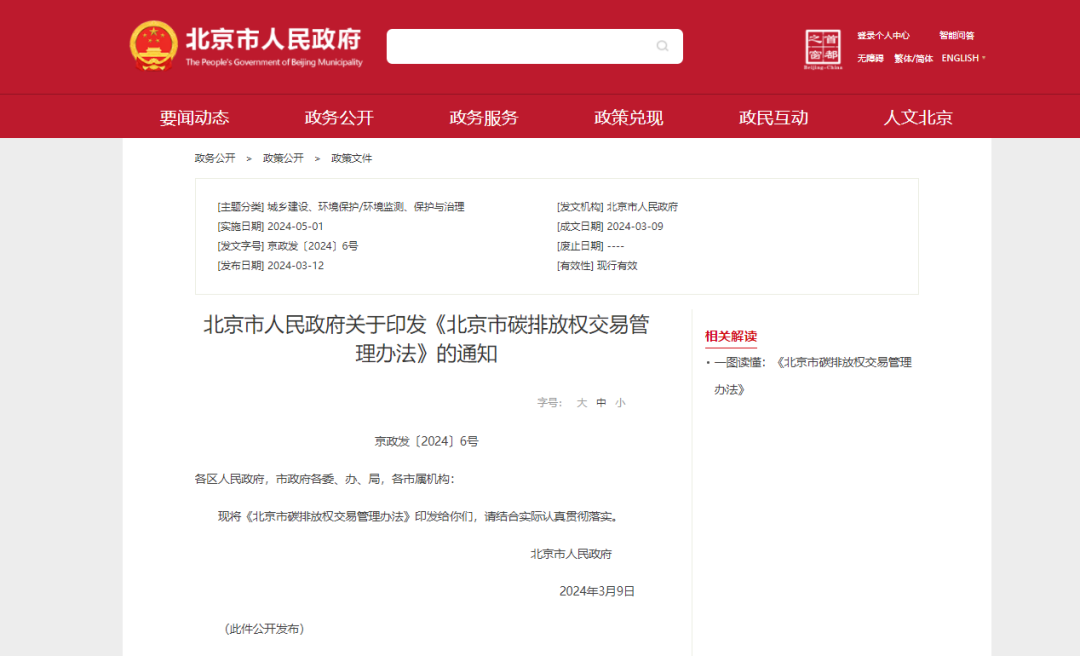Open the 政务服务 menu
This screenshot has width=1080, height=656.
pos(484,117)
